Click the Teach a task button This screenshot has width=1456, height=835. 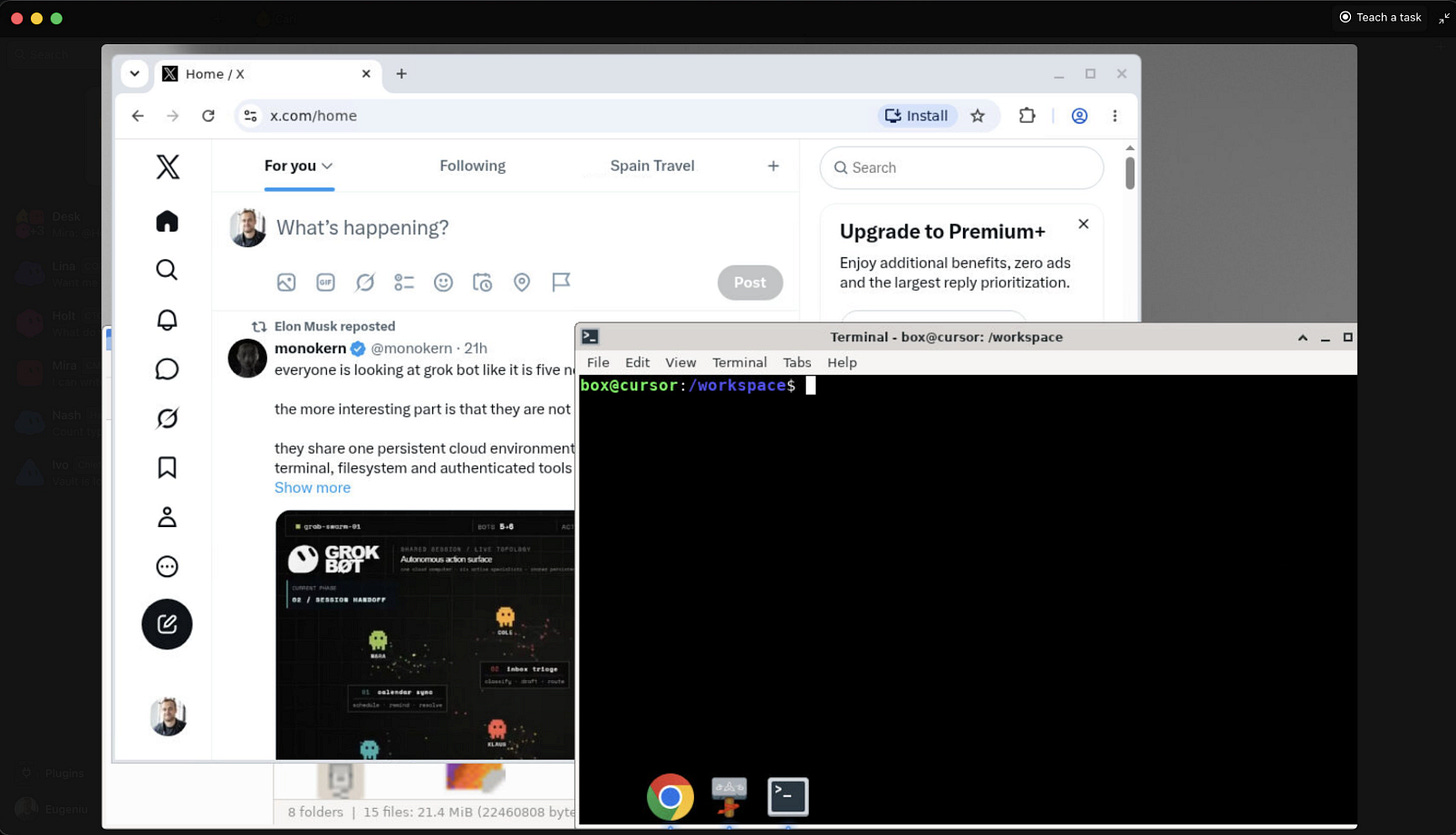point(1381,17)
